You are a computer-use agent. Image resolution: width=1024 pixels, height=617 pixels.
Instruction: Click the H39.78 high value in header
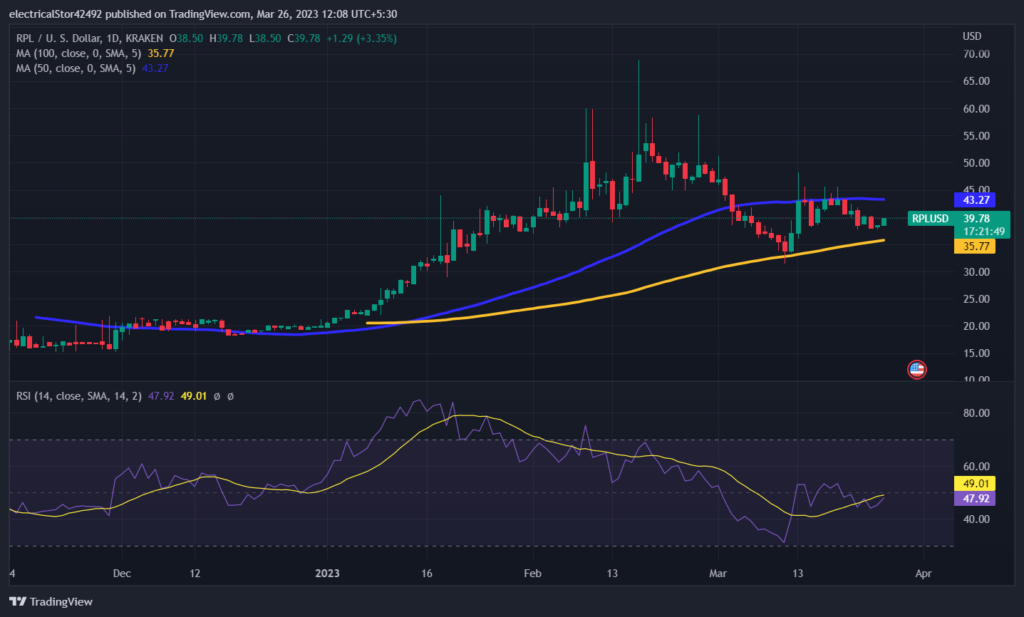tap(226, 39)
